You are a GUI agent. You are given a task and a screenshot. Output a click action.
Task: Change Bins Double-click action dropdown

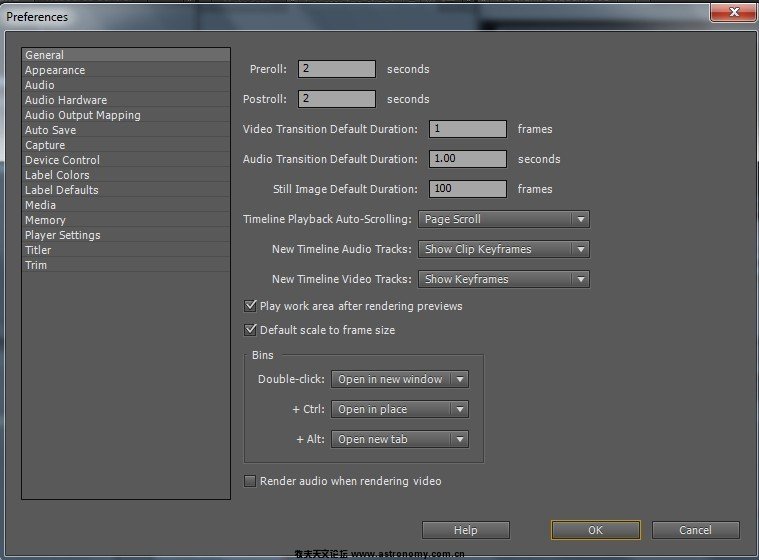400,379
